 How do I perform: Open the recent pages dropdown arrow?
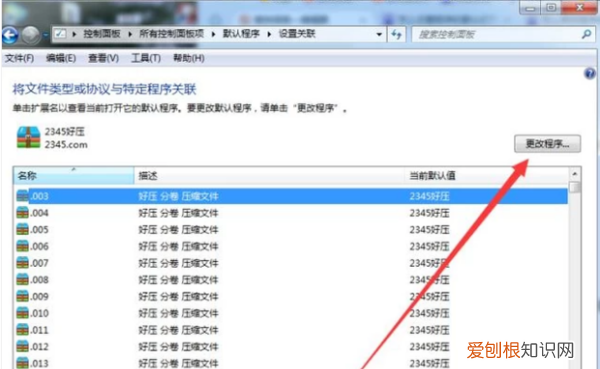pyautogui.click(x=45, y=36)
